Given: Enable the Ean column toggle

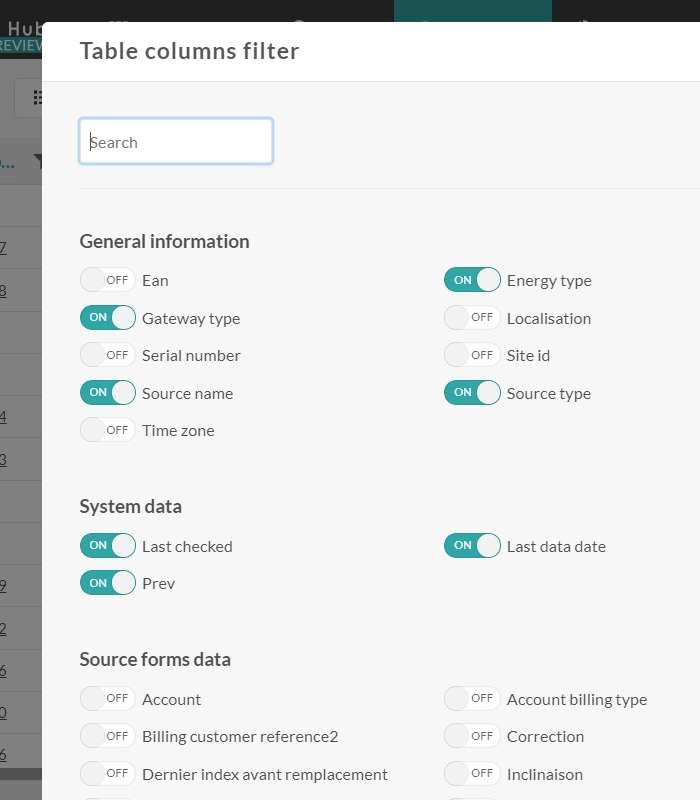Looking at the screenshot, I should (108, 280).
